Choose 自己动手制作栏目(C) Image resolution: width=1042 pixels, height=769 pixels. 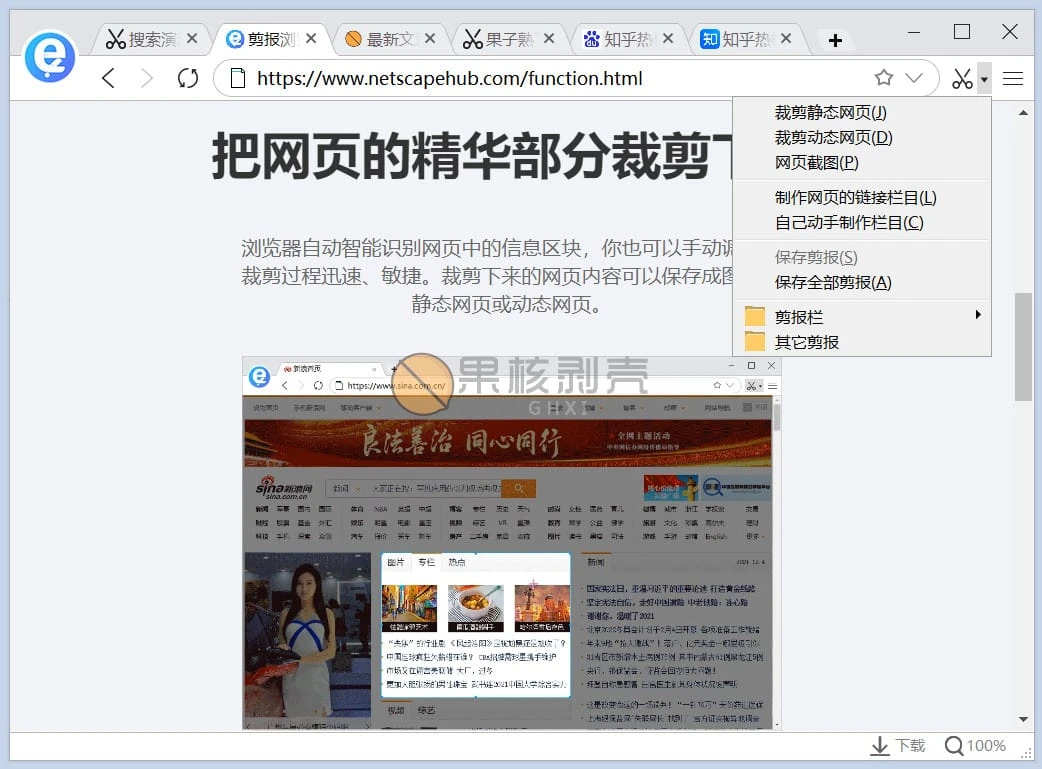point(861,223)
